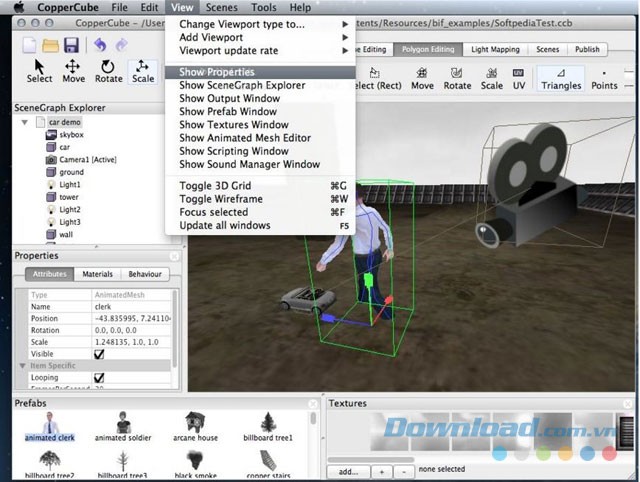640x482 pixels.
Task: Collapse the car demo tree node
Action: click(x=24, y=122)
